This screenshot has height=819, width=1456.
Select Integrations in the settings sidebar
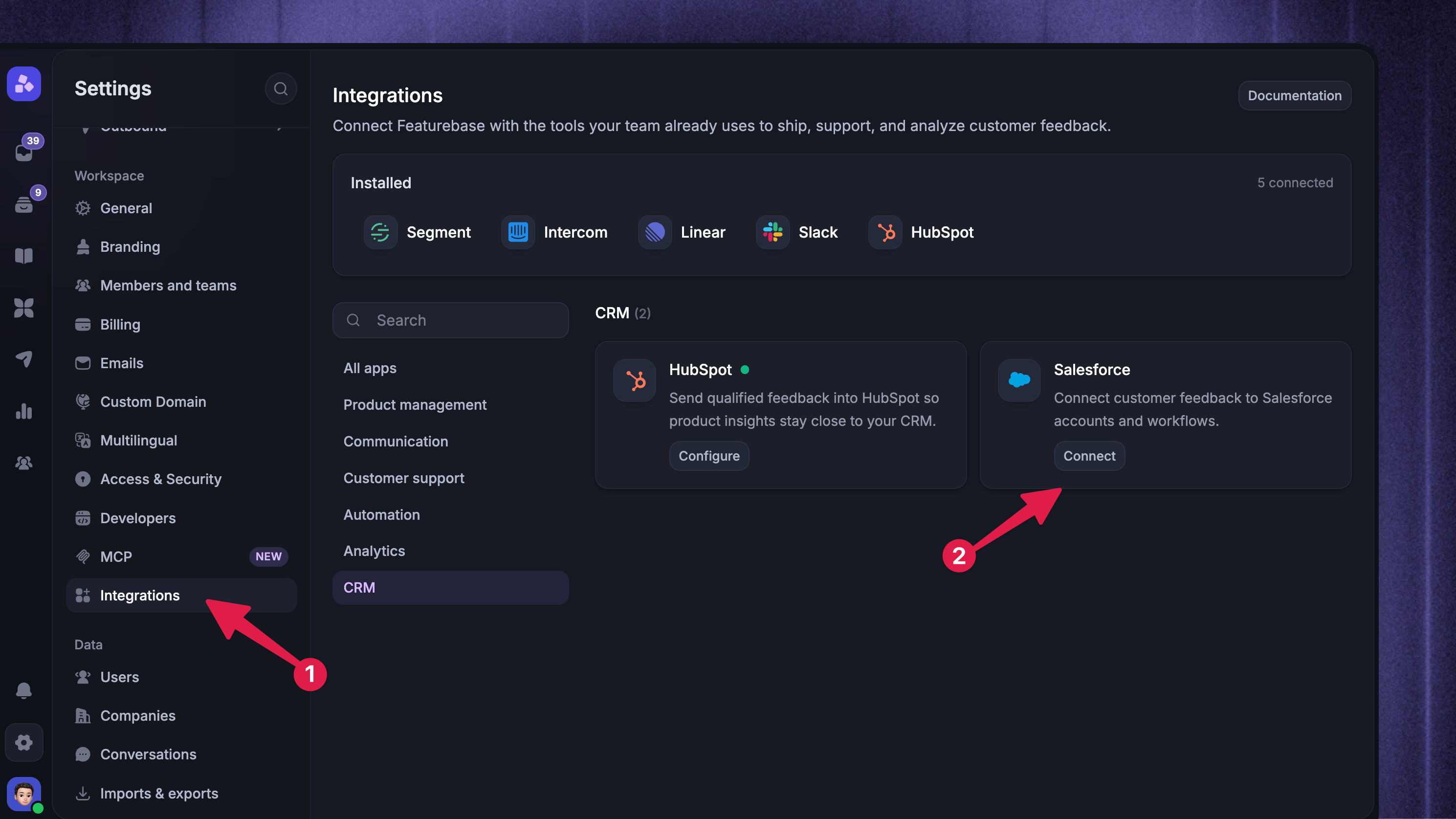point(181,596)
